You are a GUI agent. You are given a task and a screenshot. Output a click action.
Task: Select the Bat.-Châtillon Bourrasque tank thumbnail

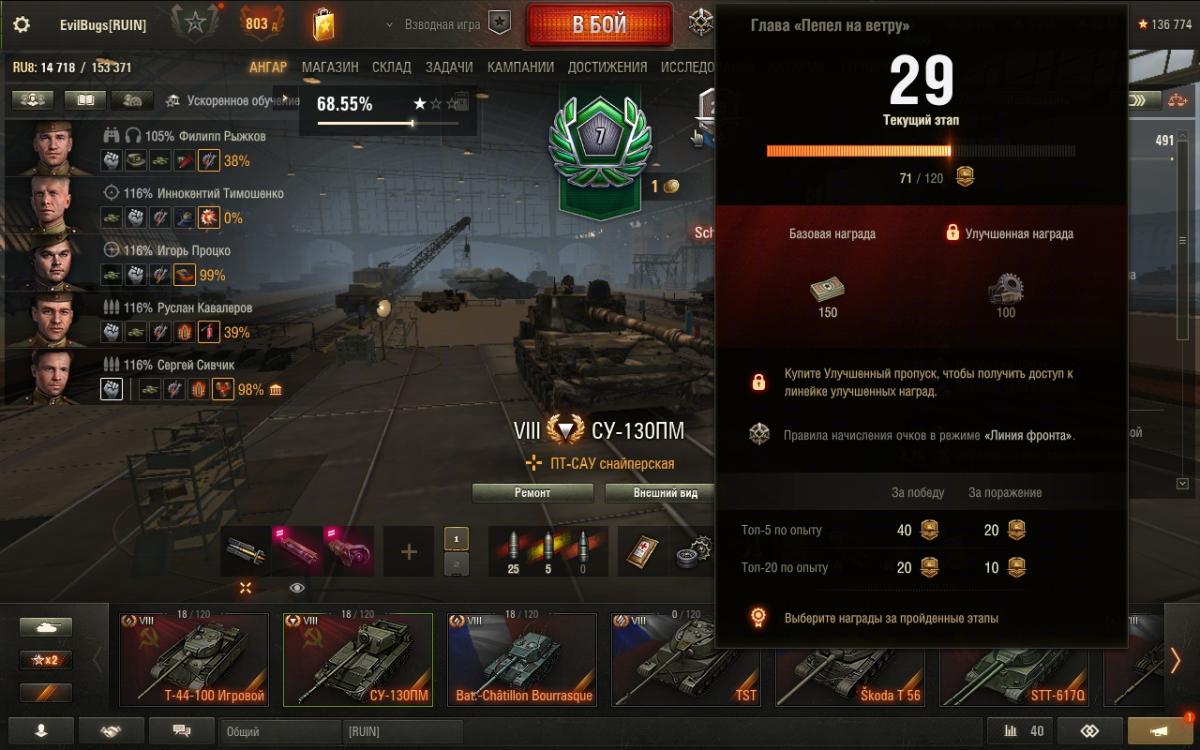tap(522, 659)
